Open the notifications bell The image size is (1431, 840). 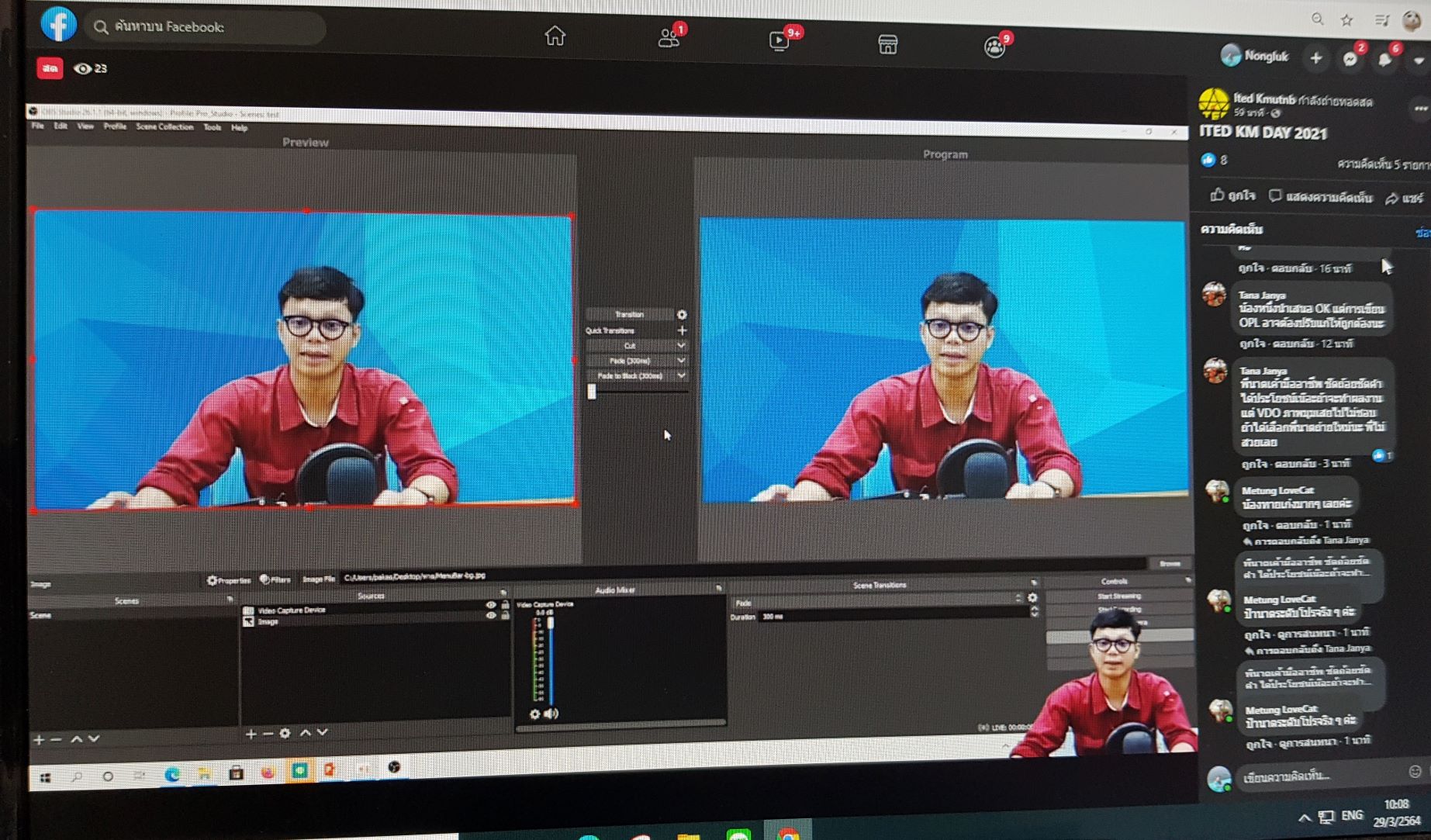[x=1384, y=60]
